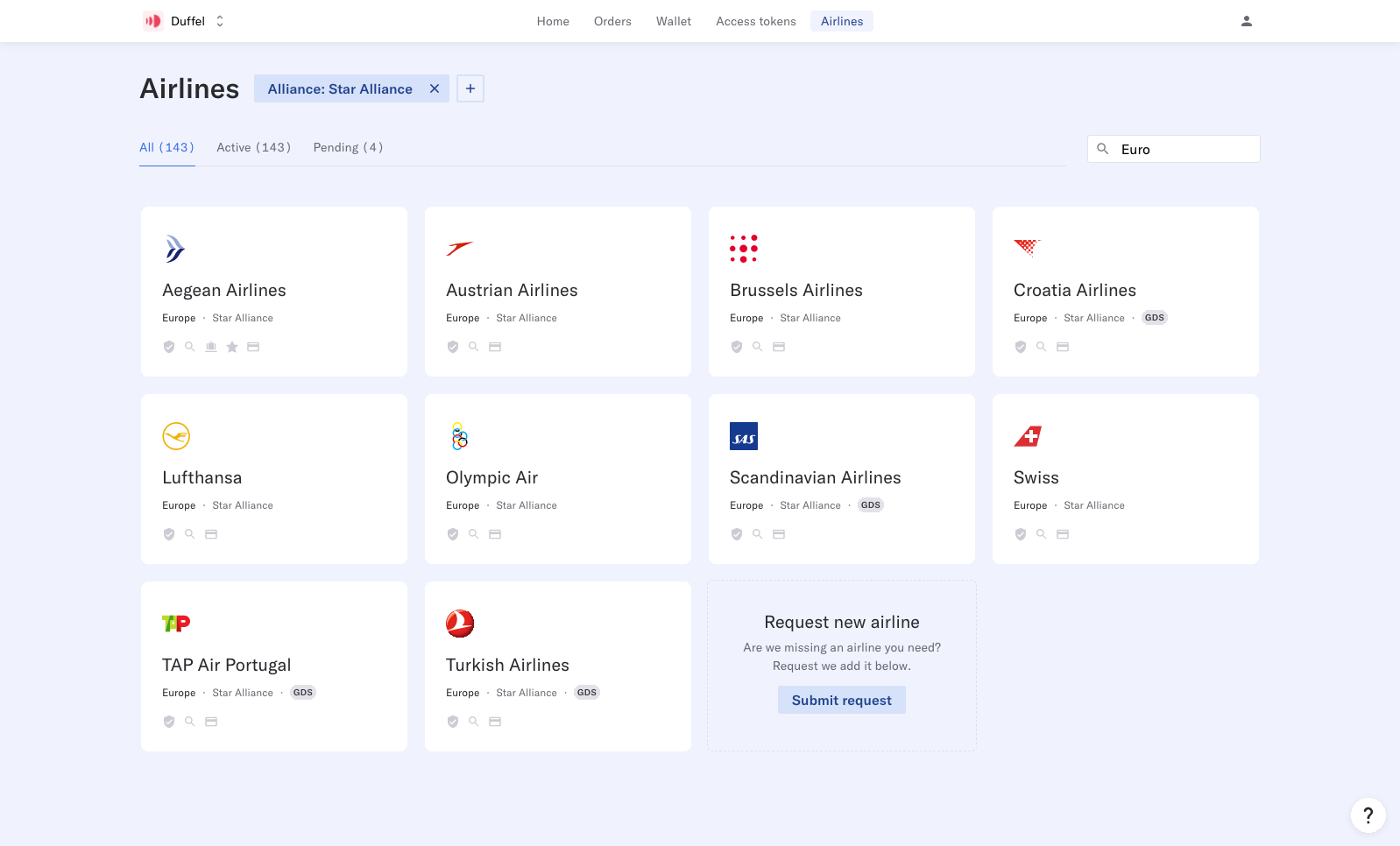Screen dimensions: 1400x846
Task: Click Scandinavian Airlines search capability icon
Action: click(758, 534)
